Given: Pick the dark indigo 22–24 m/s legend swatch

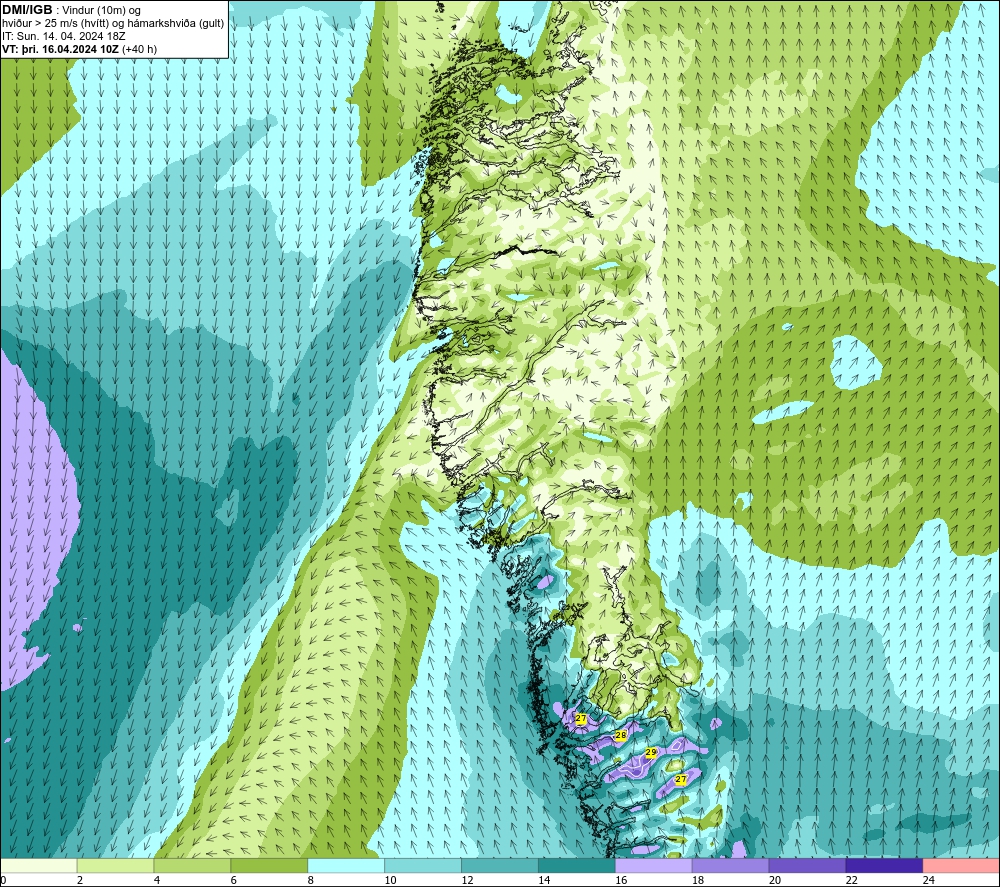Looking at the screenshot, I should point(884,865).
